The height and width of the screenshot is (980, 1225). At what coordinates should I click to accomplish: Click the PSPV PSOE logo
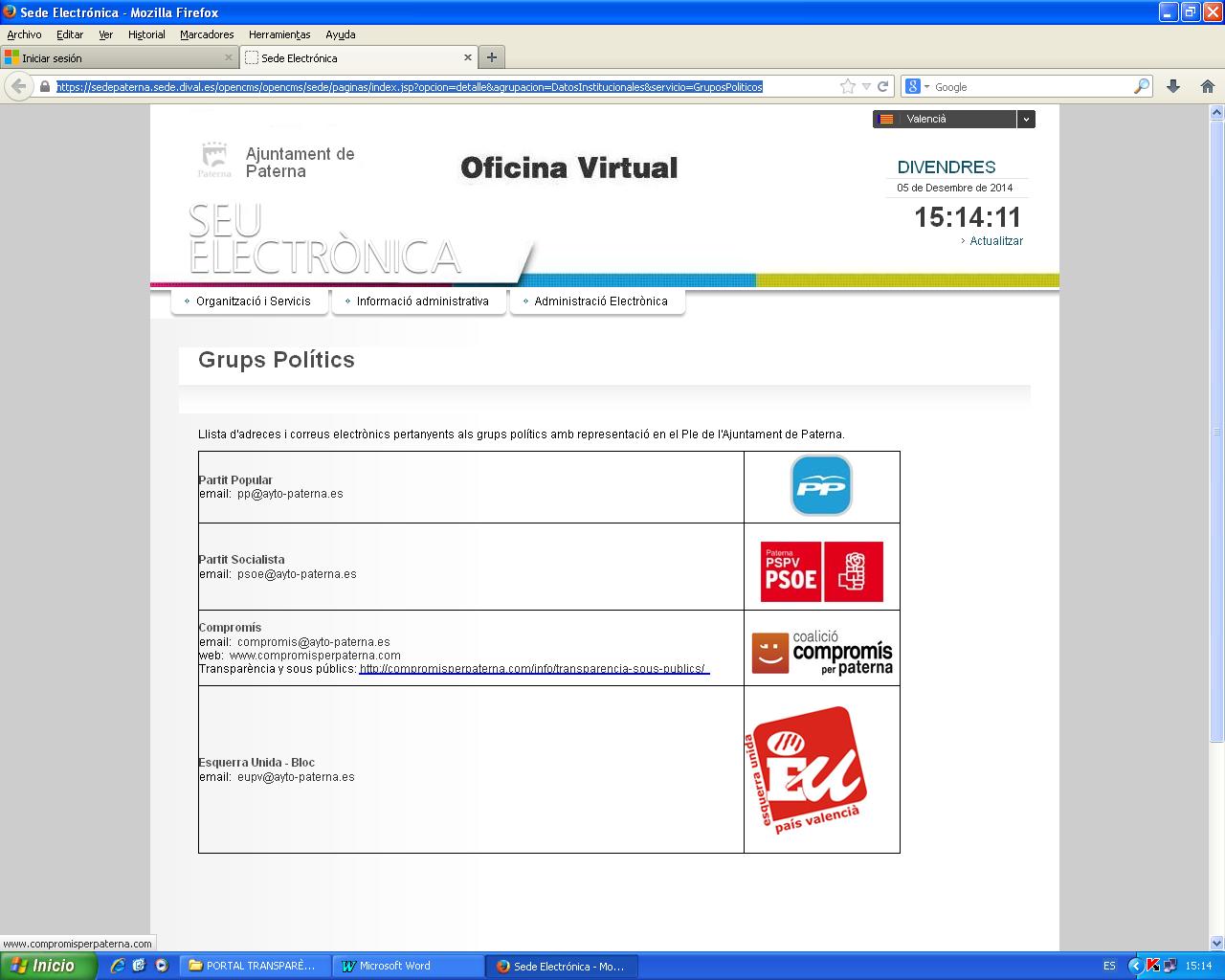821,571
